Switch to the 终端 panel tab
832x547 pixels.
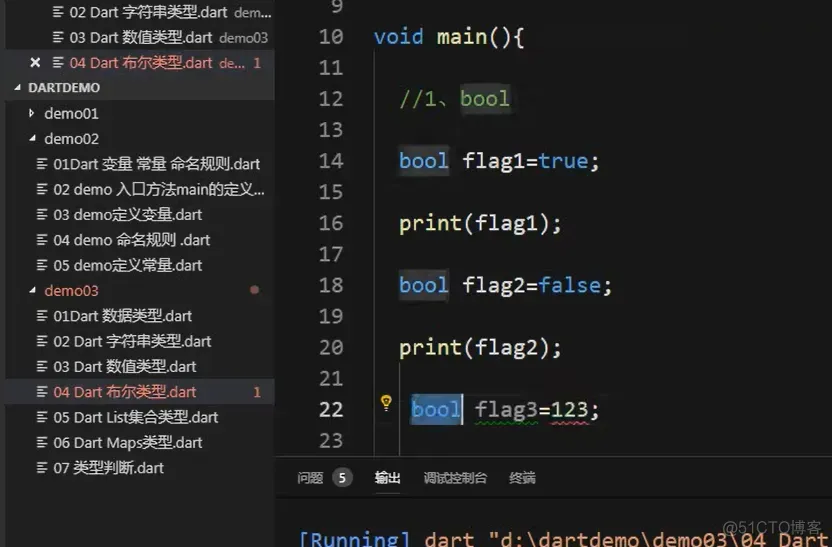pos(522,478)
